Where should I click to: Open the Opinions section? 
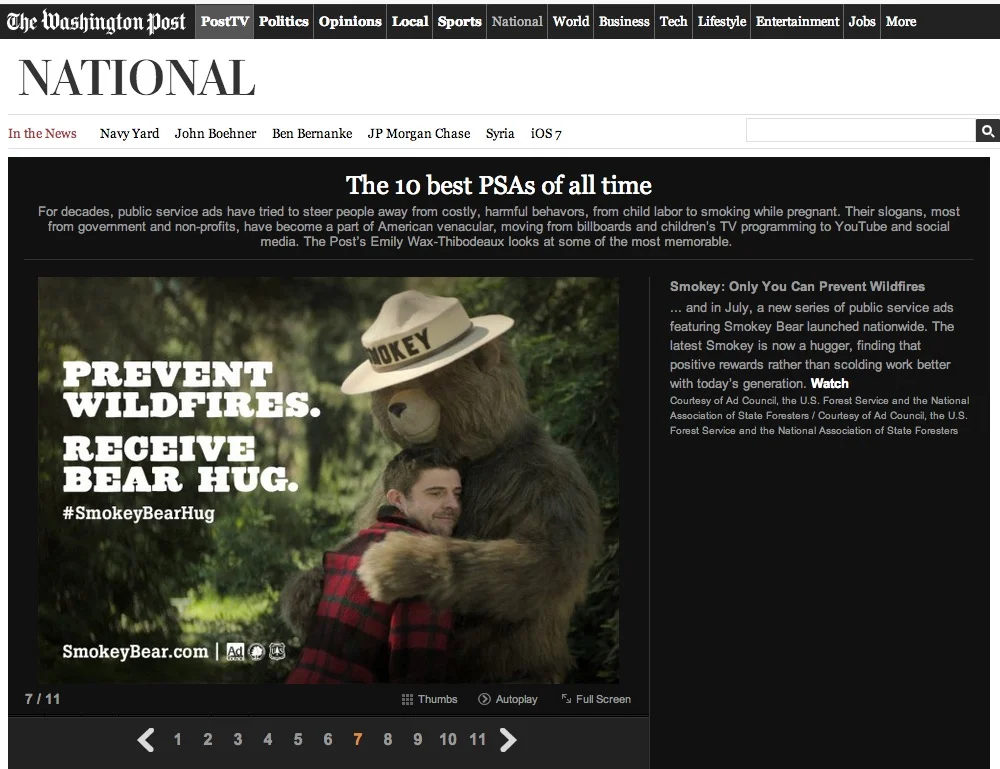click(350, 21)
